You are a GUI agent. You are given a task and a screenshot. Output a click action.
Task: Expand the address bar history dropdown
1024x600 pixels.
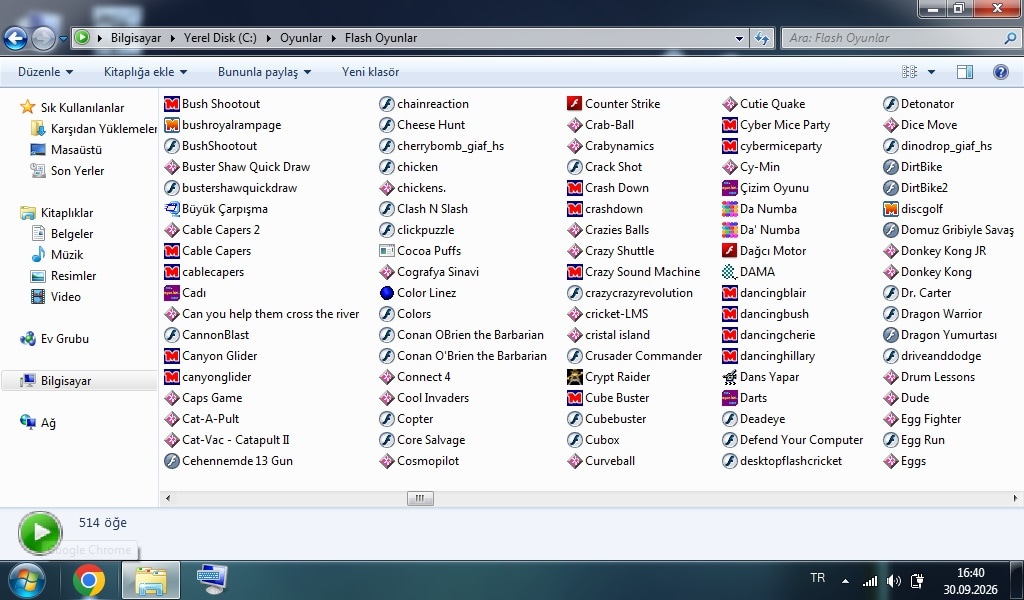pos(739,38)
